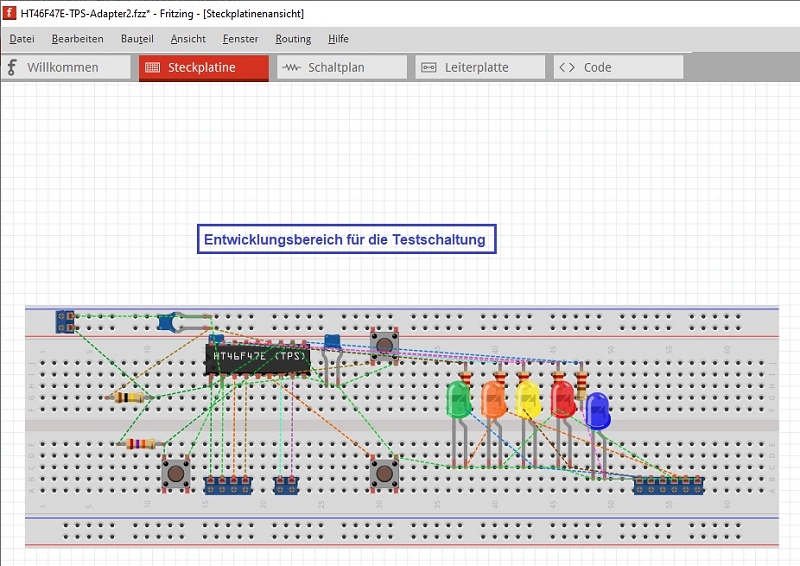Switch to the Leiterplatte tab
The width and height of the screenshot is (800, 566).
[480, 67]
